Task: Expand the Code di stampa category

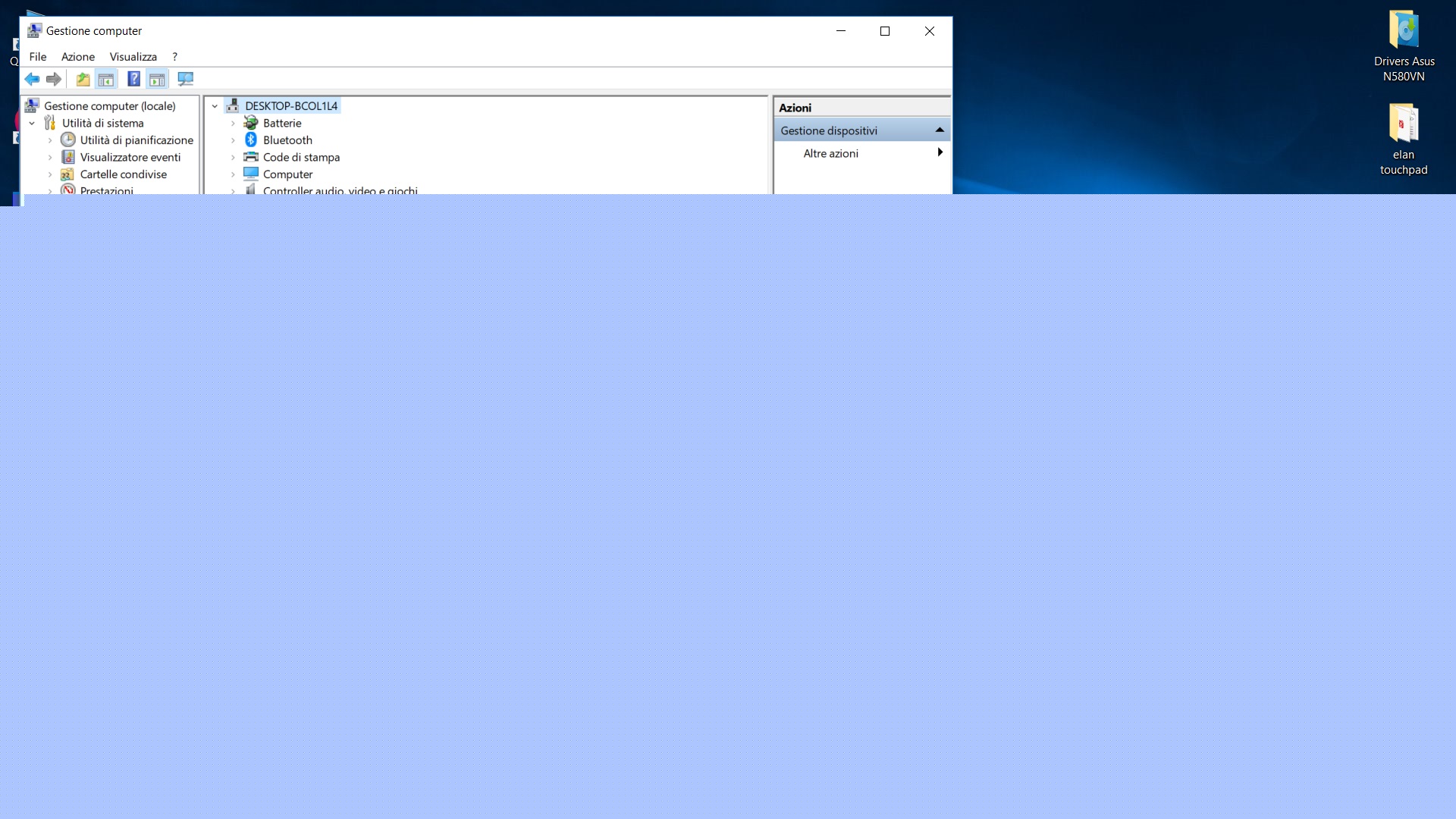Action: point(233,157)
